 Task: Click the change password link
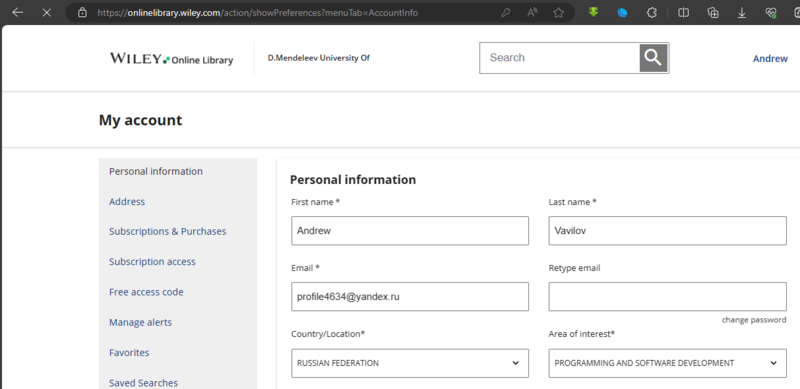click(x=754, y=320)
